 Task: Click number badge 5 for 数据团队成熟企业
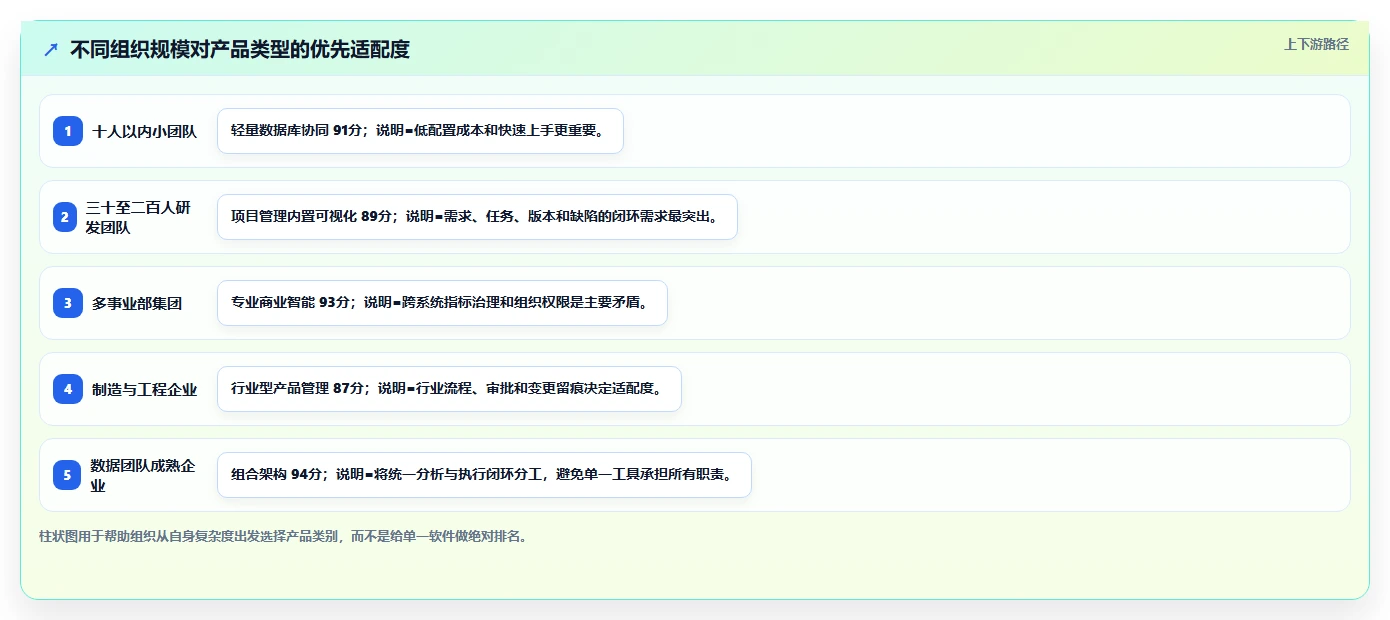pos(68,475)
